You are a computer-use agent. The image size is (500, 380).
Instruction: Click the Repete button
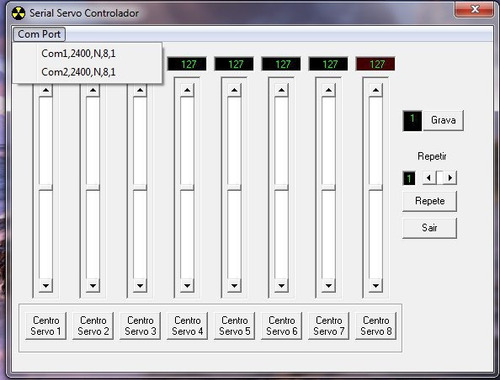pos(430,201)
